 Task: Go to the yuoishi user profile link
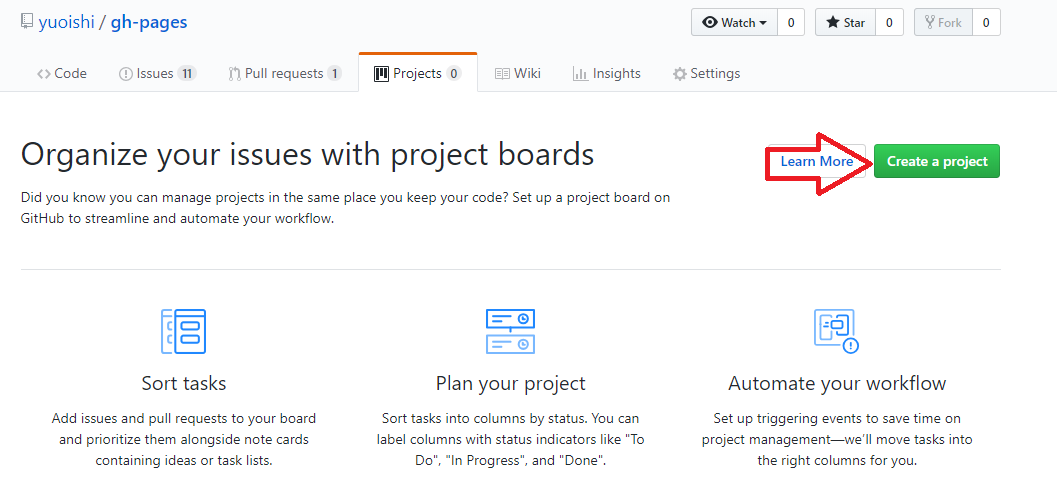67,22
